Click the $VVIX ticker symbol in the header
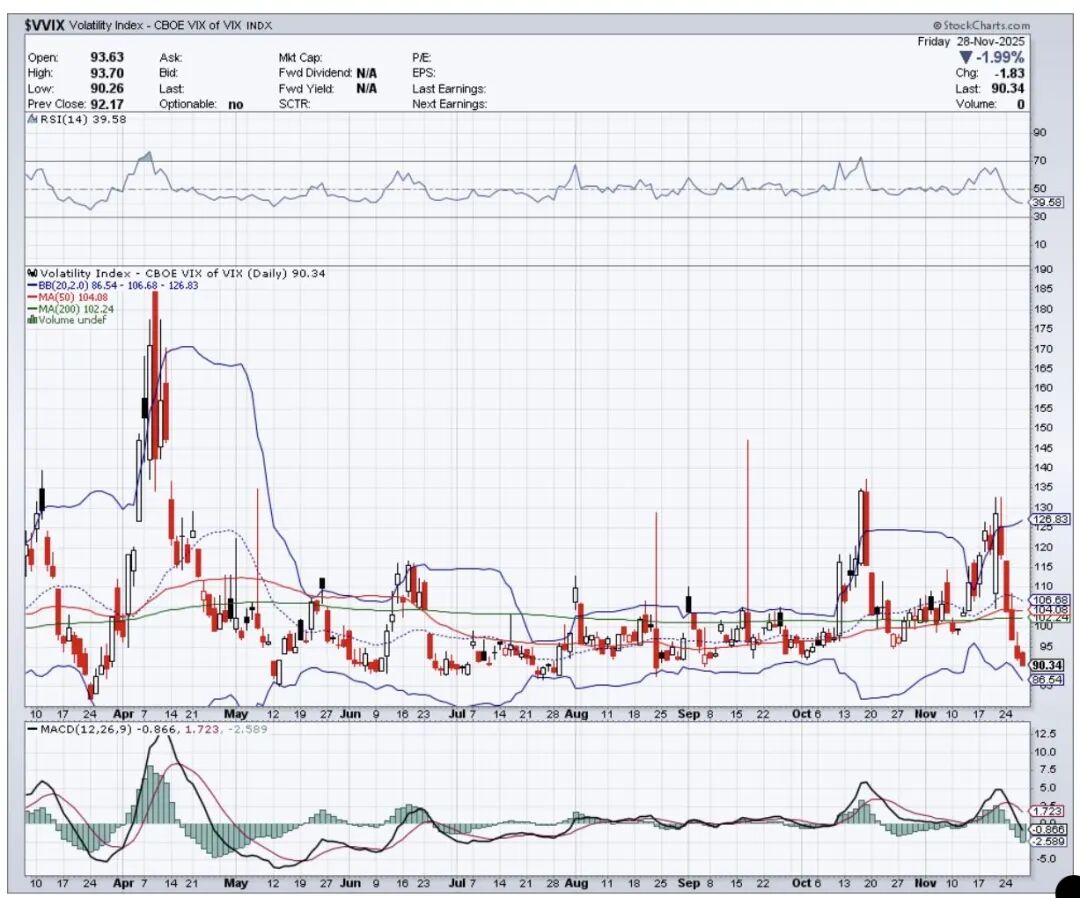This screenshot has width=1080, height=898. pos(44,25)
